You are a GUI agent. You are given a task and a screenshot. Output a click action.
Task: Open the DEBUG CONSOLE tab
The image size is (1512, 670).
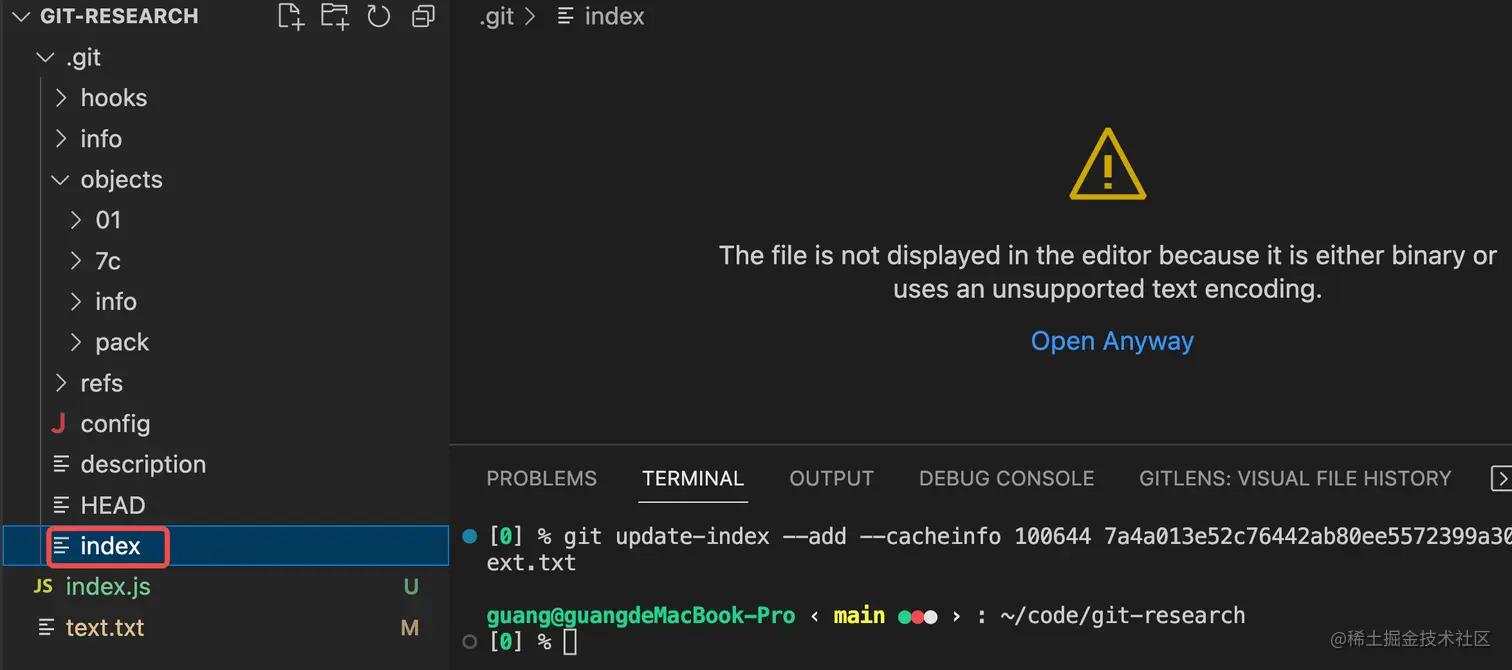click(1006, 478)
